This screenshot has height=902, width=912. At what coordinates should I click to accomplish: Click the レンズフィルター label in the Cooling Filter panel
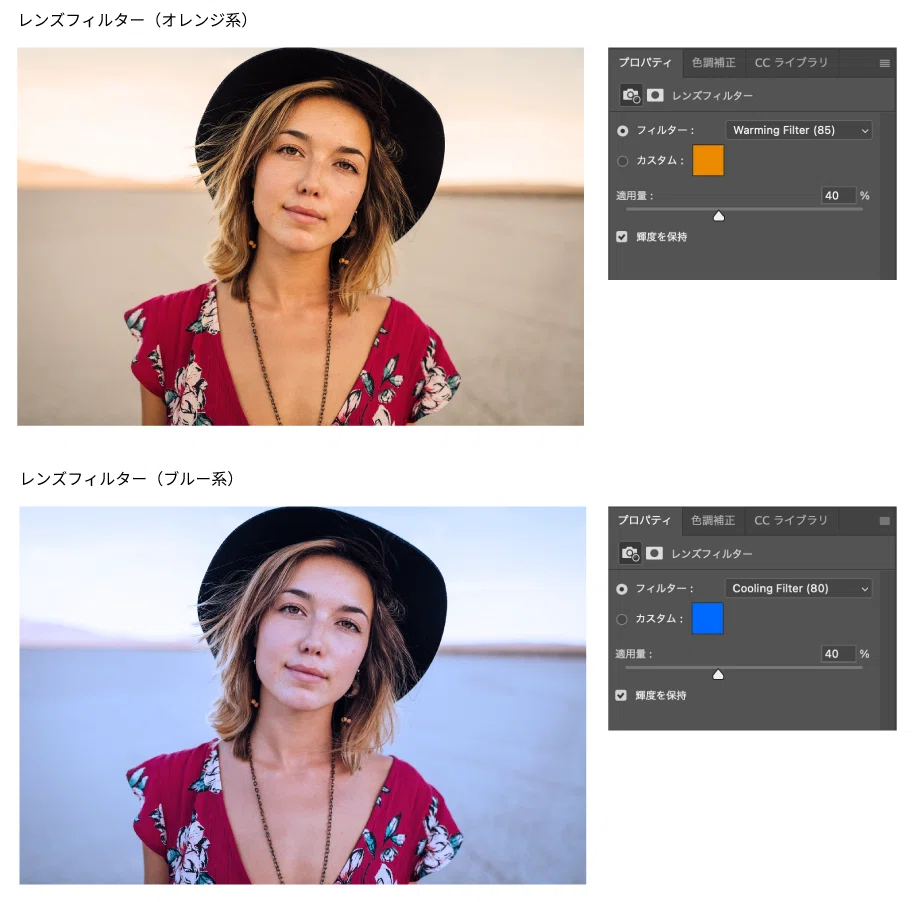(711, 554)
